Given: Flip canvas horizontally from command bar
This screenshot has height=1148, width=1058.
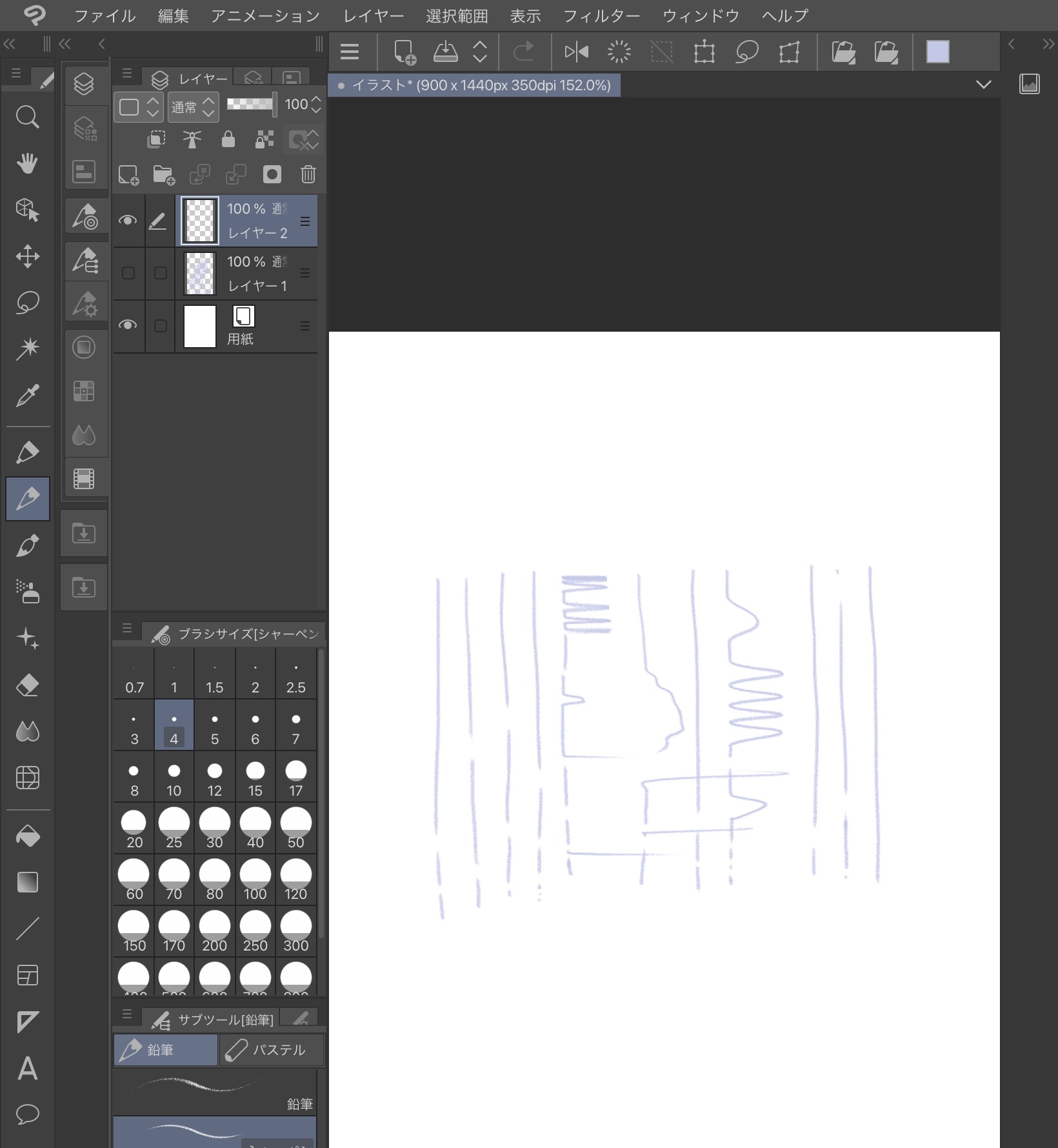Looking at the screenshot, I should pos(576,52).
